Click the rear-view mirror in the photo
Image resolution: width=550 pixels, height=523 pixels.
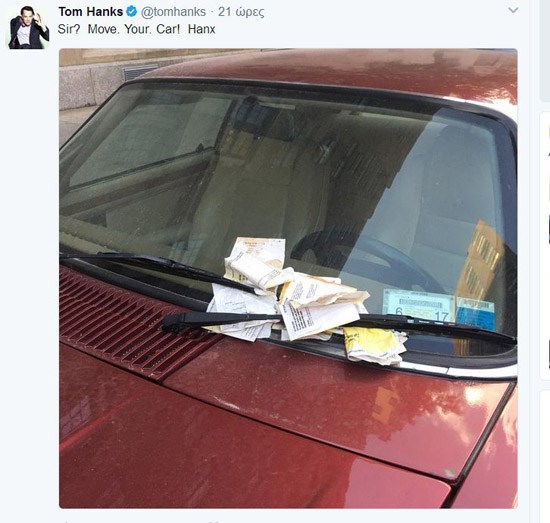tap(265, 119)
